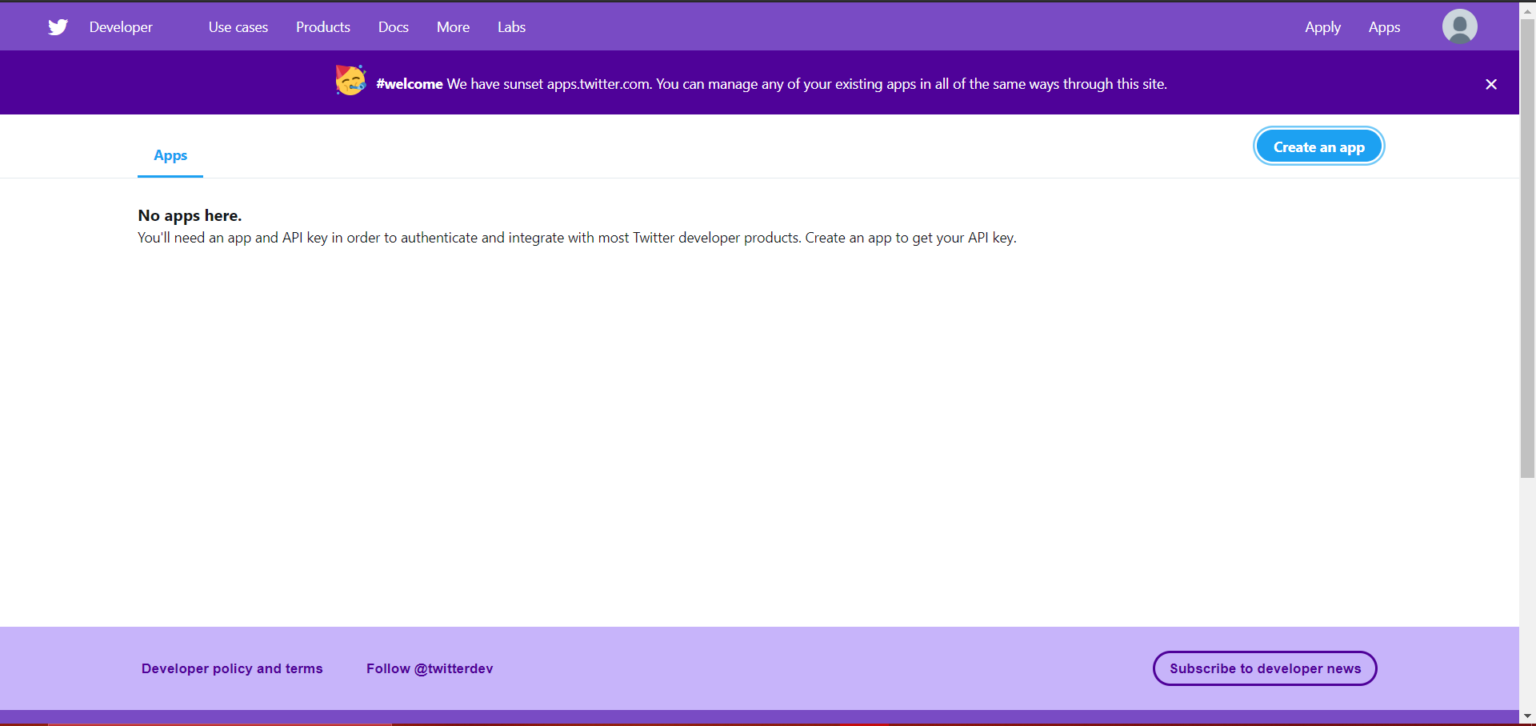Dismiss the welcome banner with the X

[x=1491, y=84]
